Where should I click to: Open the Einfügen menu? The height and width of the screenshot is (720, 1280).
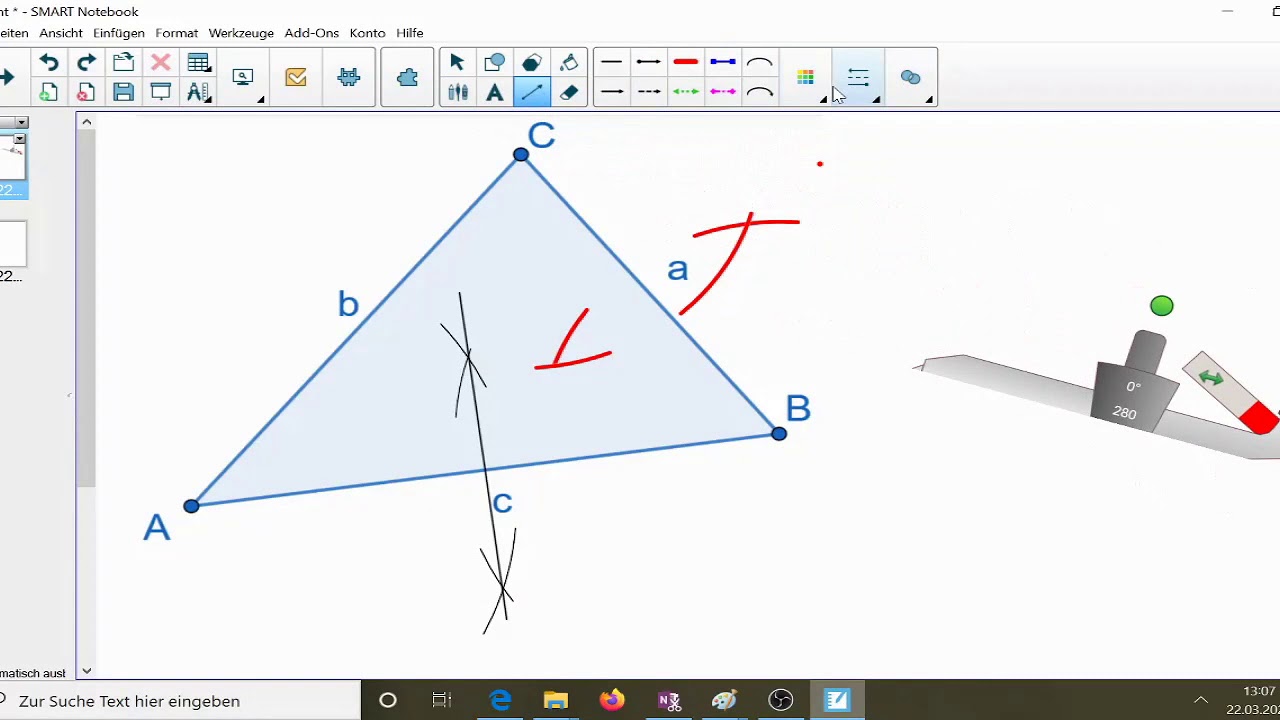(119, 33)
